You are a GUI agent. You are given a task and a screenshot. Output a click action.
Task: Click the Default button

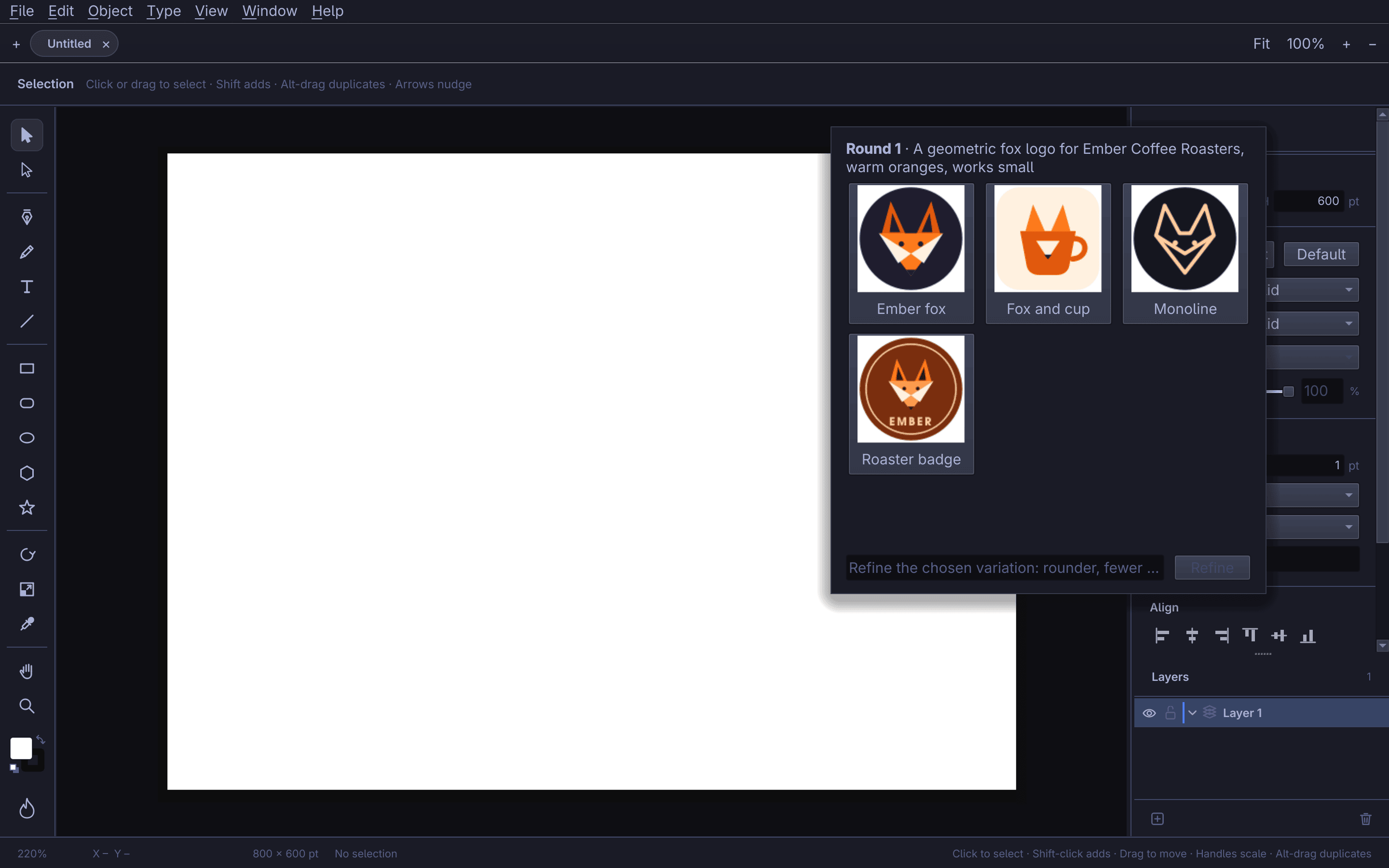[x=1321, y=254]
